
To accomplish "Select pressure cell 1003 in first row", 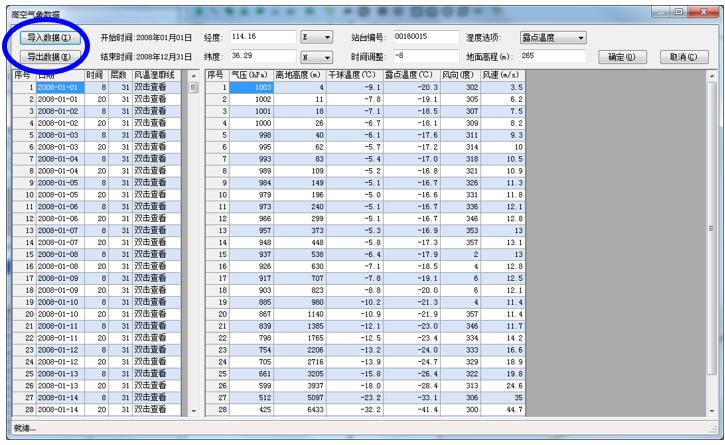I will 245,88.
